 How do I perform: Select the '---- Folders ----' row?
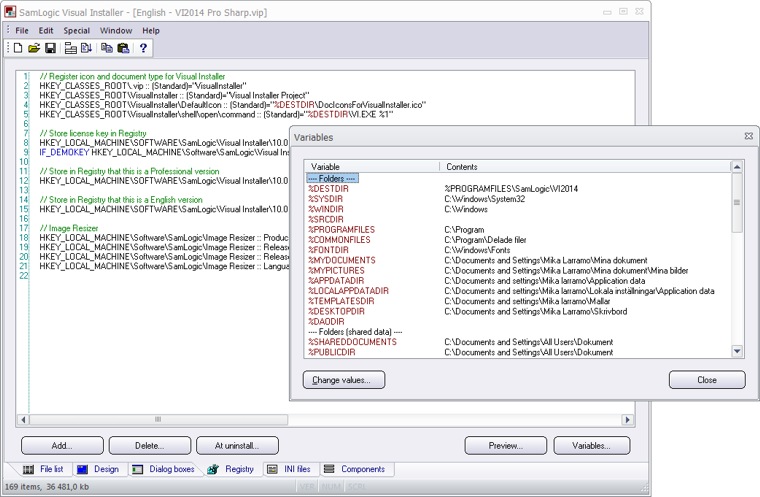coord(332,178)
